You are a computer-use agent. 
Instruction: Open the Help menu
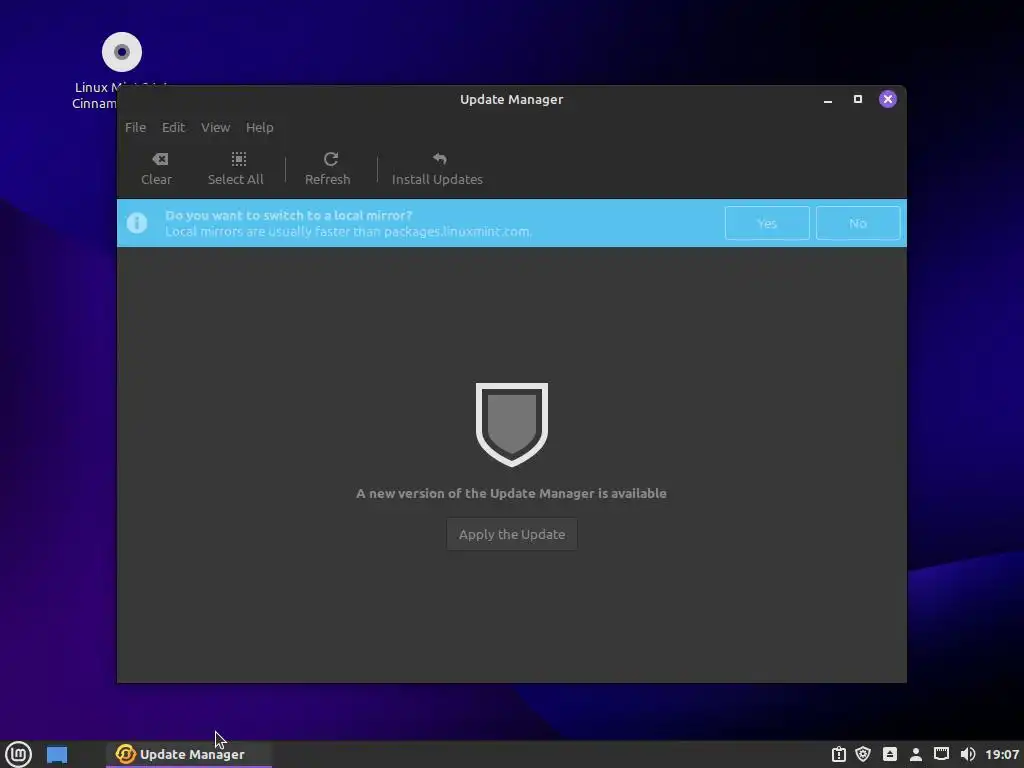[x=260, y=127]
